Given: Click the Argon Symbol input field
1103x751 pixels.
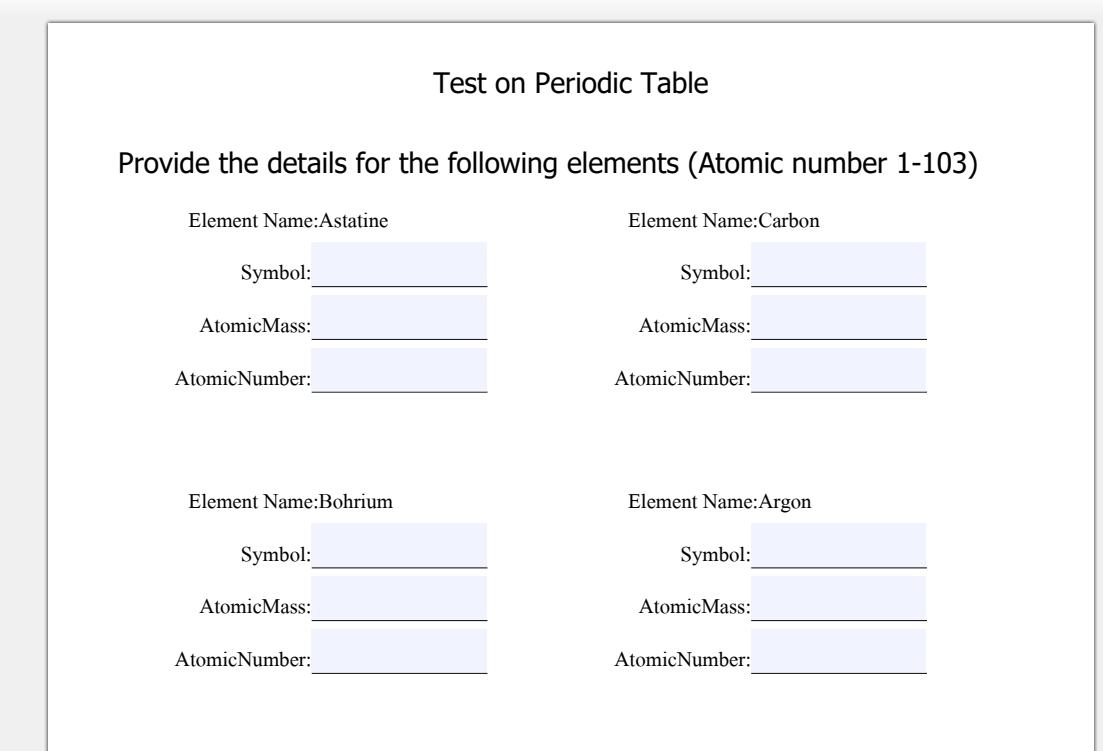Looking at the screenshot, I should click(x=839, y=546).
